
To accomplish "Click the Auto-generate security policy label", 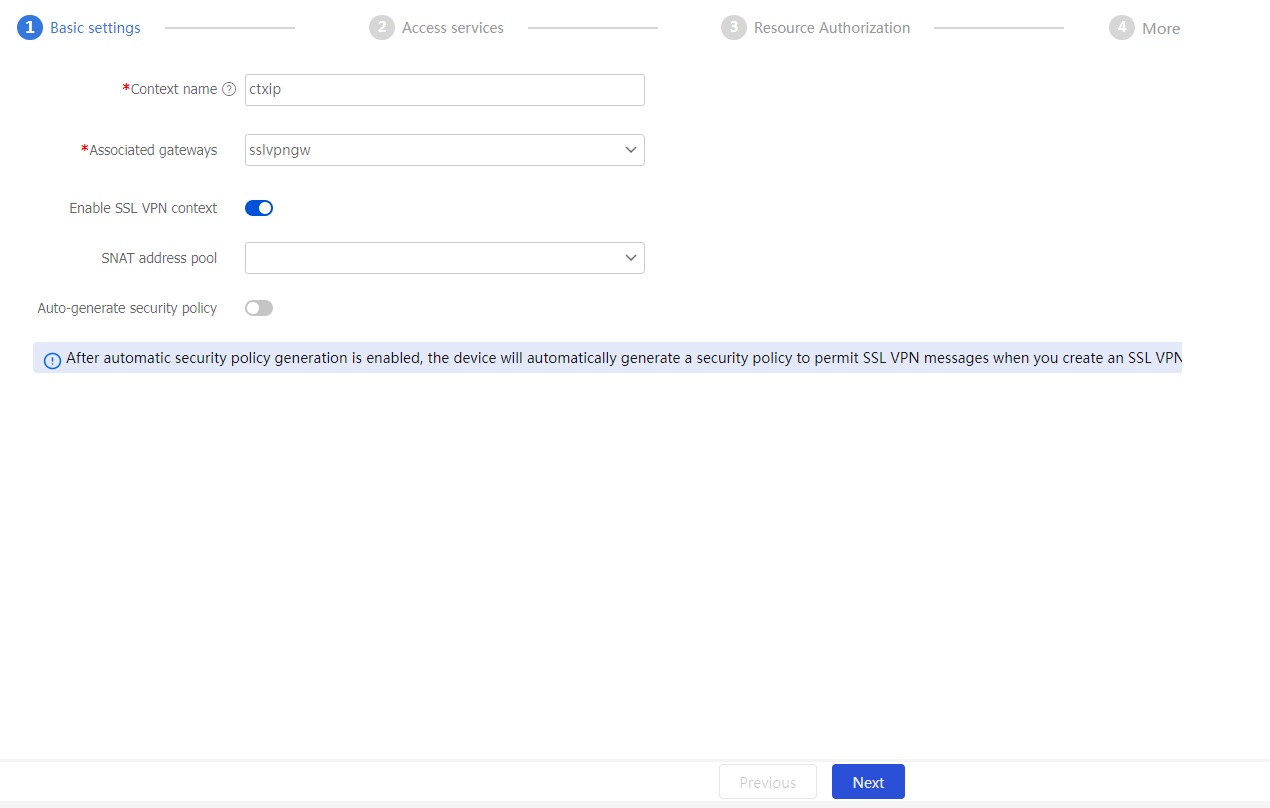I will 127,308.
